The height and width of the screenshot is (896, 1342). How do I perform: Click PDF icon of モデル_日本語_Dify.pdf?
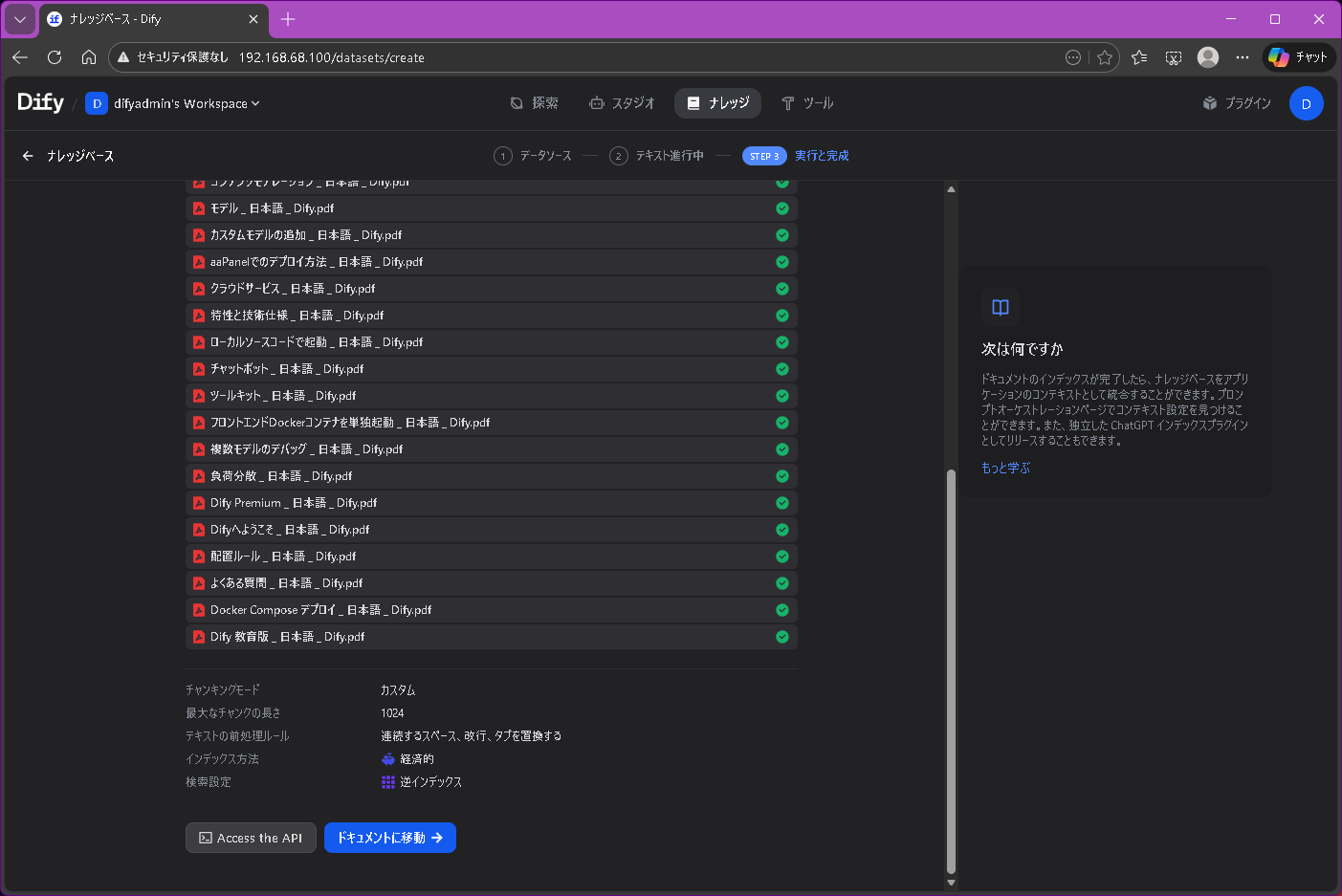click(x=199, y=208)
